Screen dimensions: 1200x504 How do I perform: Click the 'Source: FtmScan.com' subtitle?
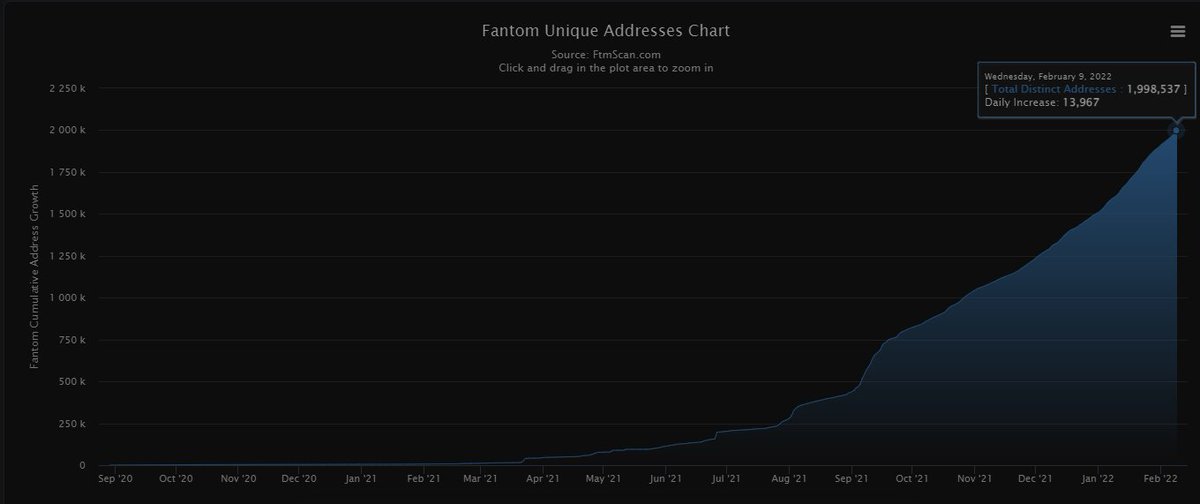[606, 55]
